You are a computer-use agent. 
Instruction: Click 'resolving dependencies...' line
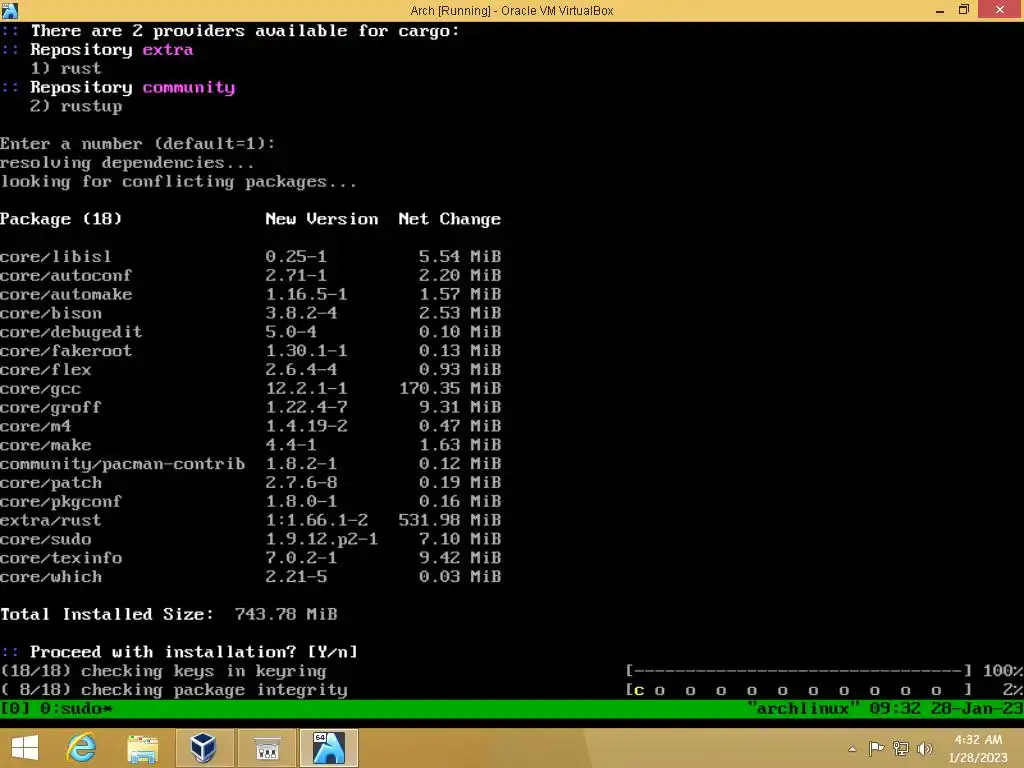127,163
